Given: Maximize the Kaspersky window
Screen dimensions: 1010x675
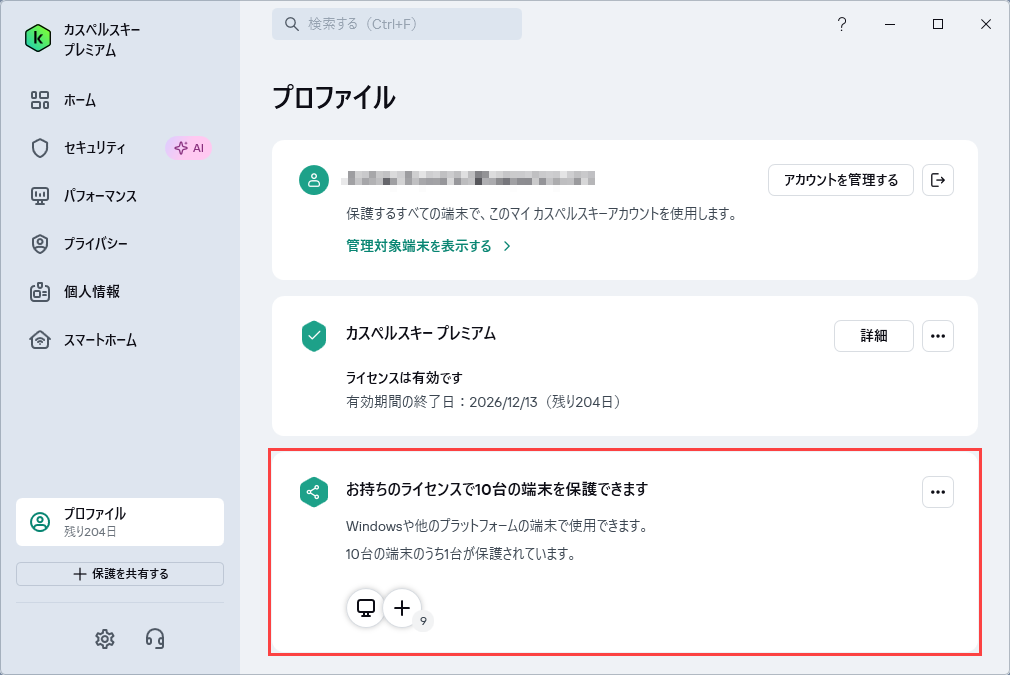Looking at the screenshot, I should 938,24.
